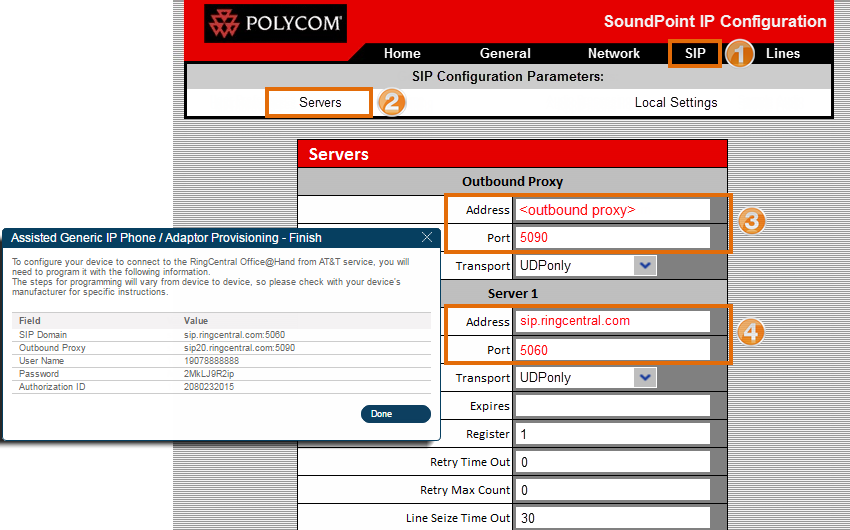Screen dimensions: 850x530
Task: Select SIP Domain value sip.ringcentral.com:5060
Action: coord(234,335)
